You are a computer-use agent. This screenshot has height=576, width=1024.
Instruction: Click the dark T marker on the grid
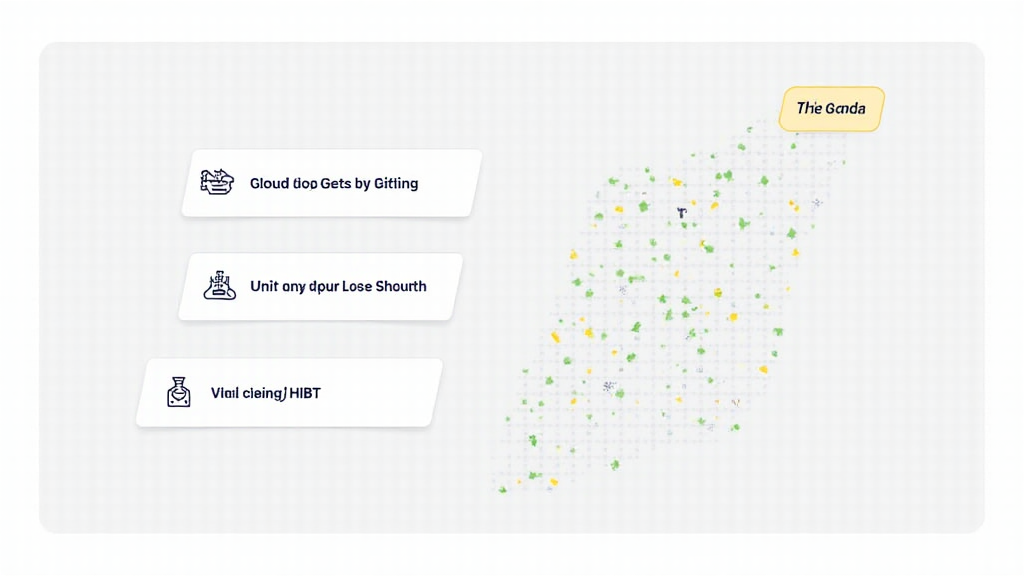coord(681,213)
